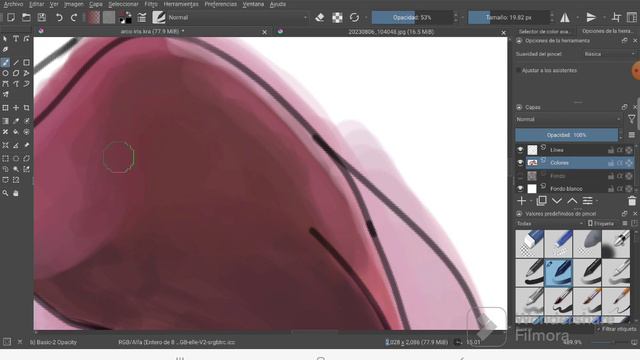Select the Text tool
Screen dimensions: 640x360
pyautogui.click(x=16, y=39)
